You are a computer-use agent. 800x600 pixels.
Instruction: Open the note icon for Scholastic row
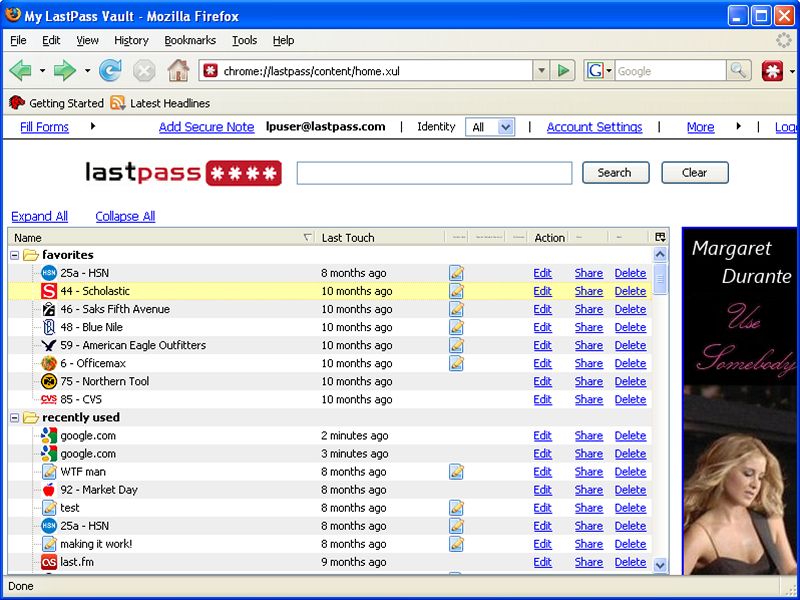tap(456, 291)
